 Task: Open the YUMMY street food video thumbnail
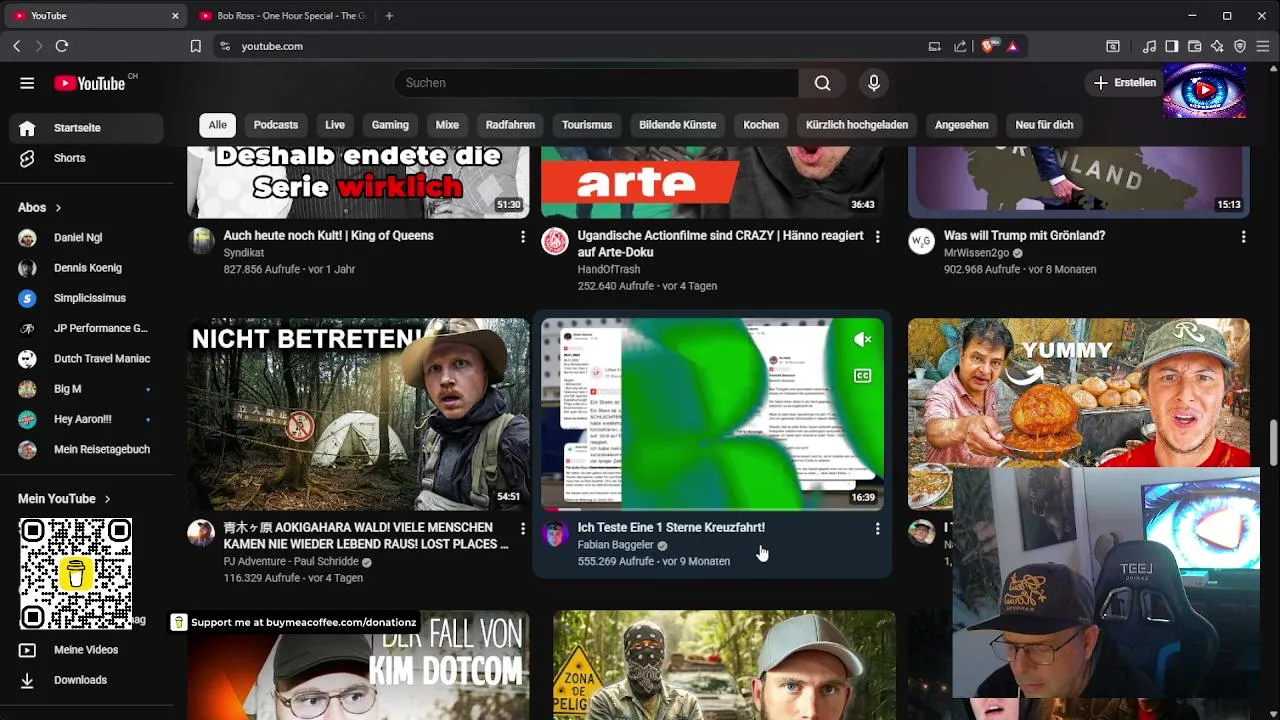coord(1078,393)
